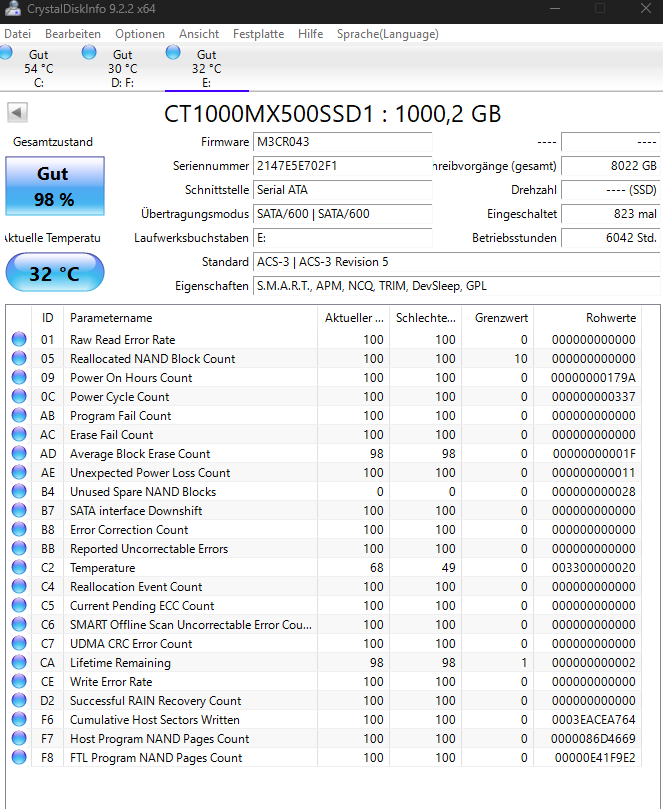Open the Hilfe menu
The width and height of the screenshot is (663, 809).
[311, 34]
